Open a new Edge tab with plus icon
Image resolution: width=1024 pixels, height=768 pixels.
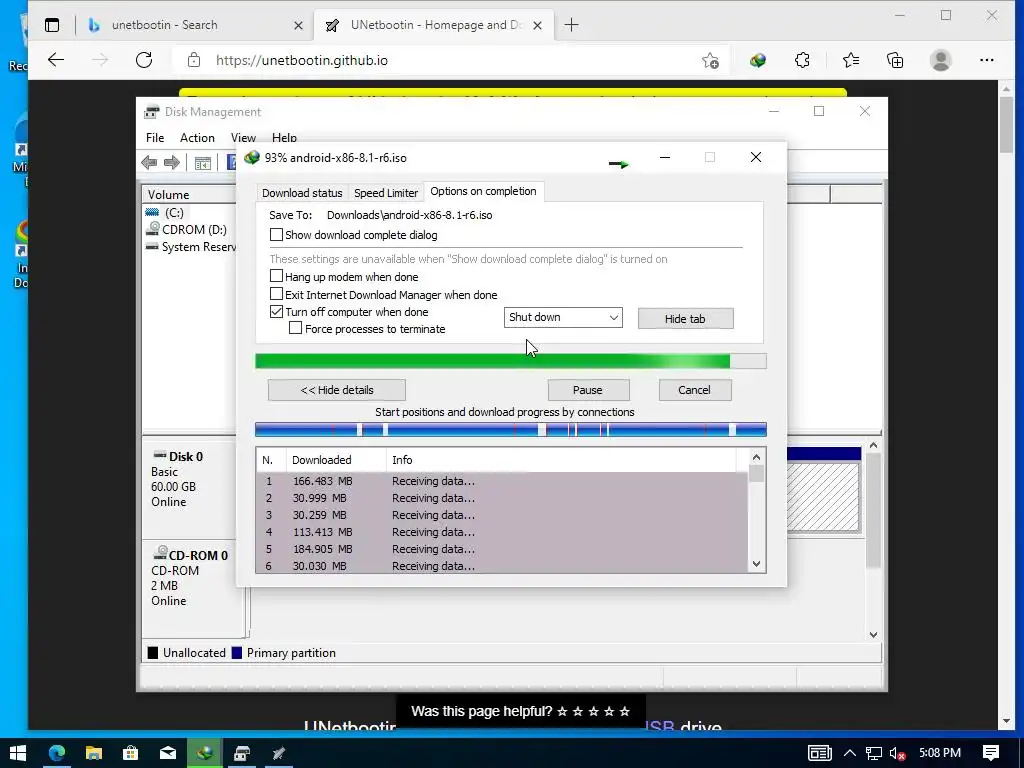pyautogui.click(x=571, y=25)
